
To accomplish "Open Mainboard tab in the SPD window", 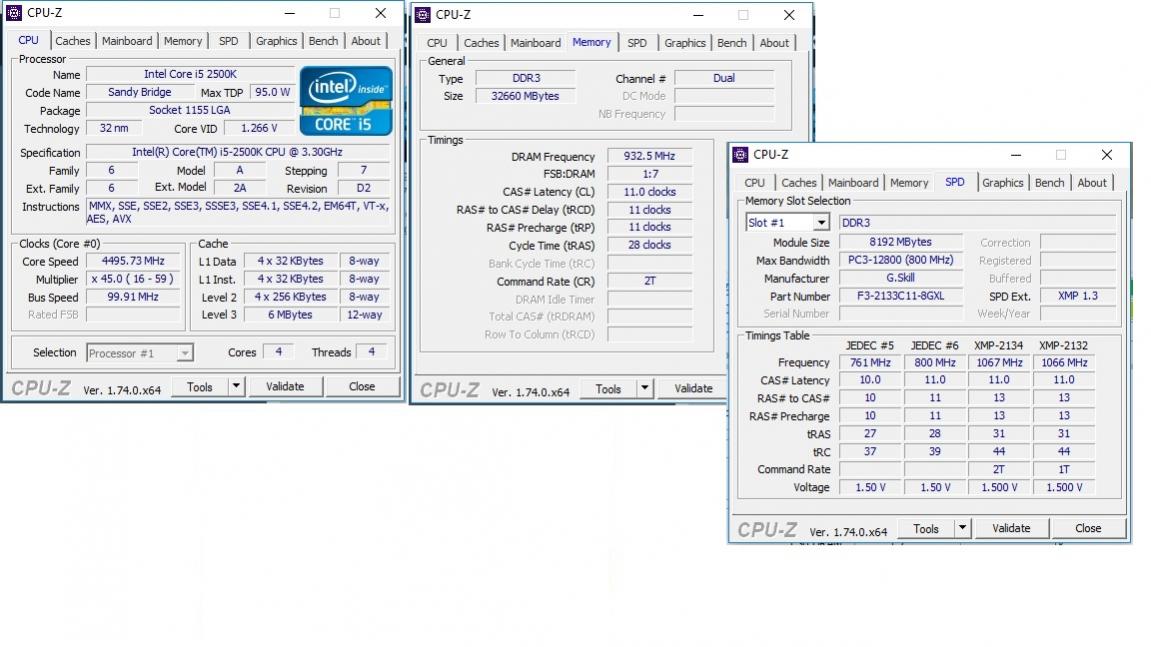I will point(853,183).
